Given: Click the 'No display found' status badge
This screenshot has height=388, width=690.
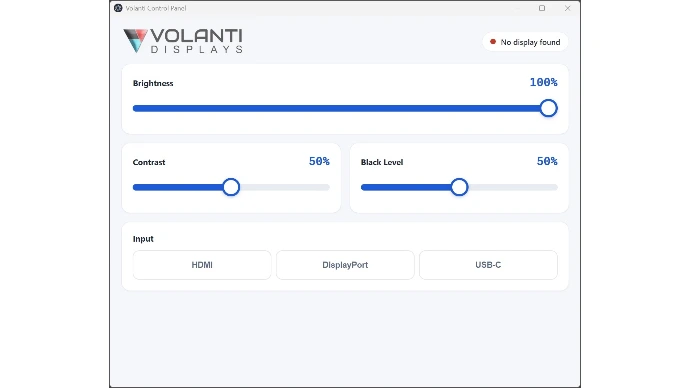Looking at the screenshot, I should point(525,42).
